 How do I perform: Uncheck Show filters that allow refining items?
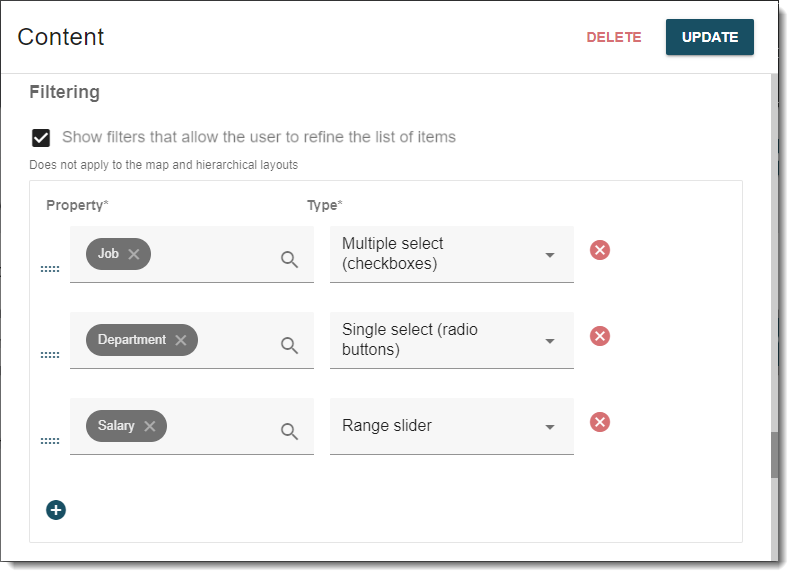(41, 139)
